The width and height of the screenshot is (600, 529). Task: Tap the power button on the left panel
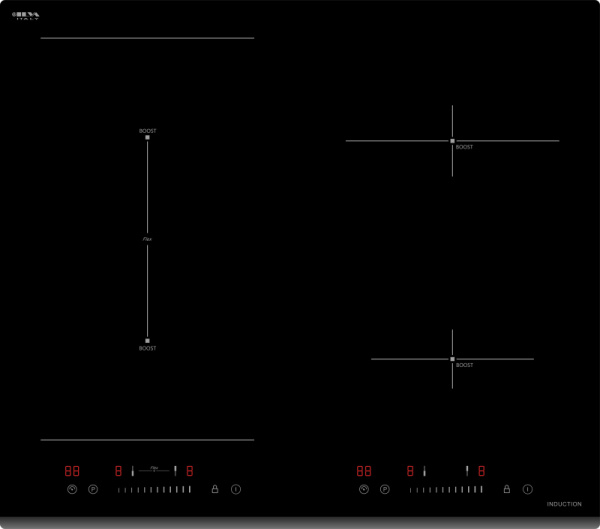(x=236, y=489)
